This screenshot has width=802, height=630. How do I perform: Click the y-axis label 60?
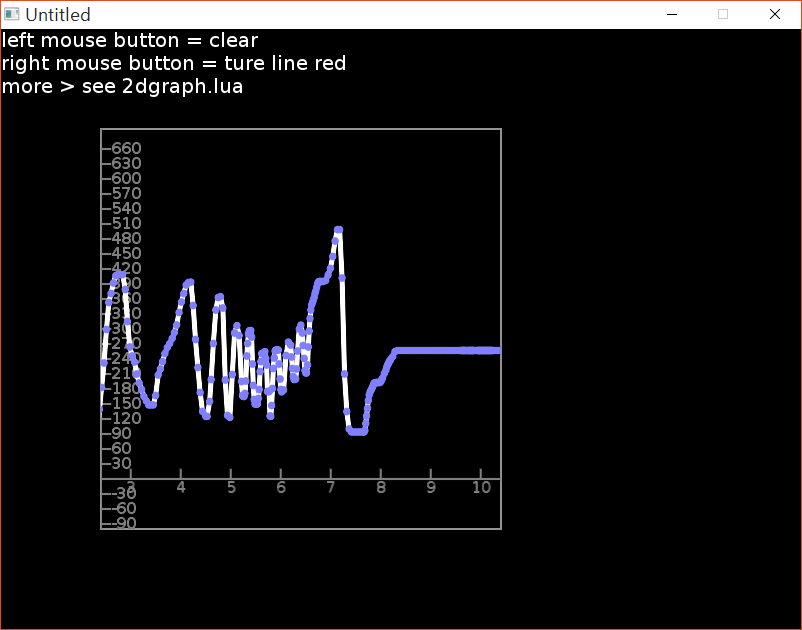[x=121, y=448]
